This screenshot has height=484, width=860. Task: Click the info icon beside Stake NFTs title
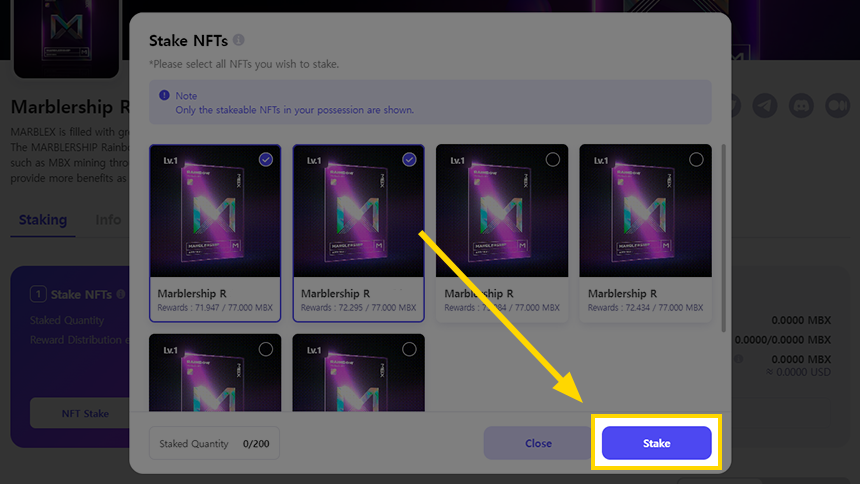tap(238, 41)
